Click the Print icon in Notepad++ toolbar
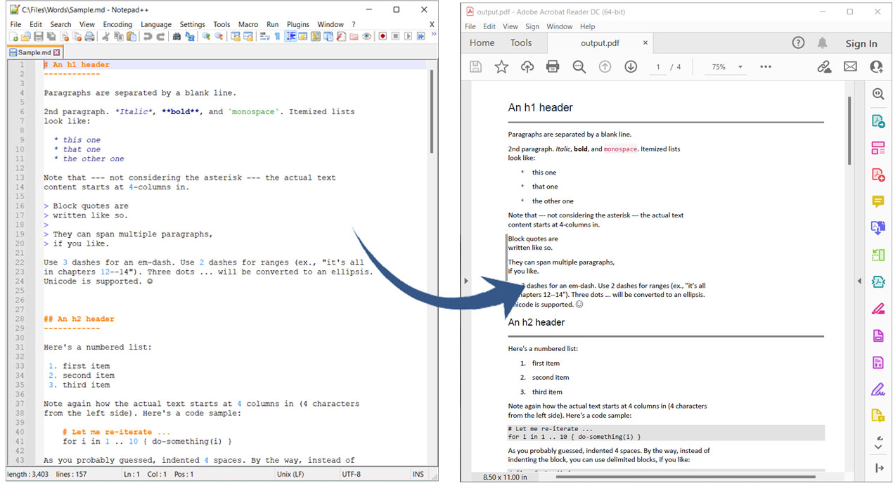The image size is (894, 488). (90, 36)
